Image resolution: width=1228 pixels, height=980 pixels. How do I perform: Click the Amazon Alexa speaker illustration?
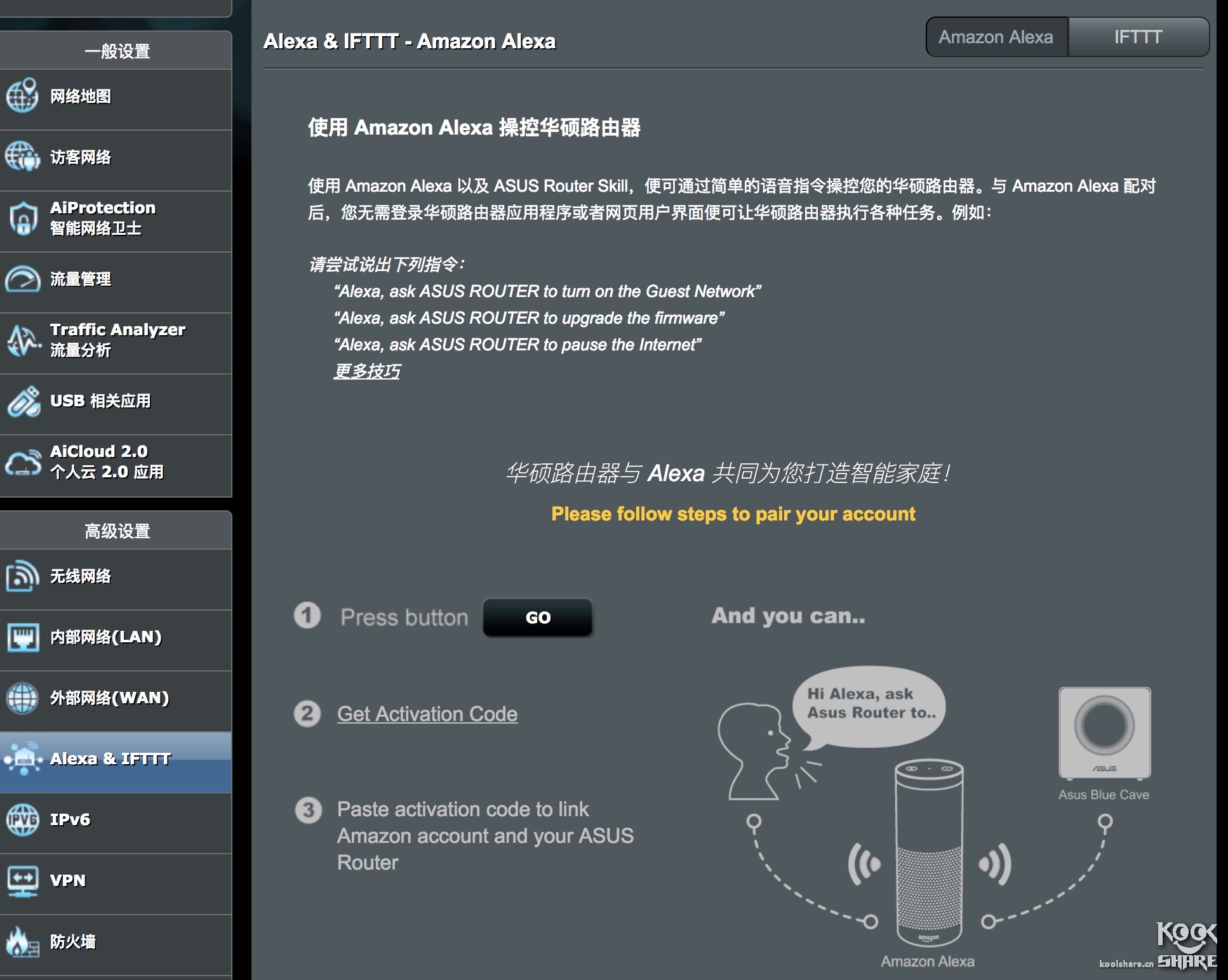(x=929, y=852)
